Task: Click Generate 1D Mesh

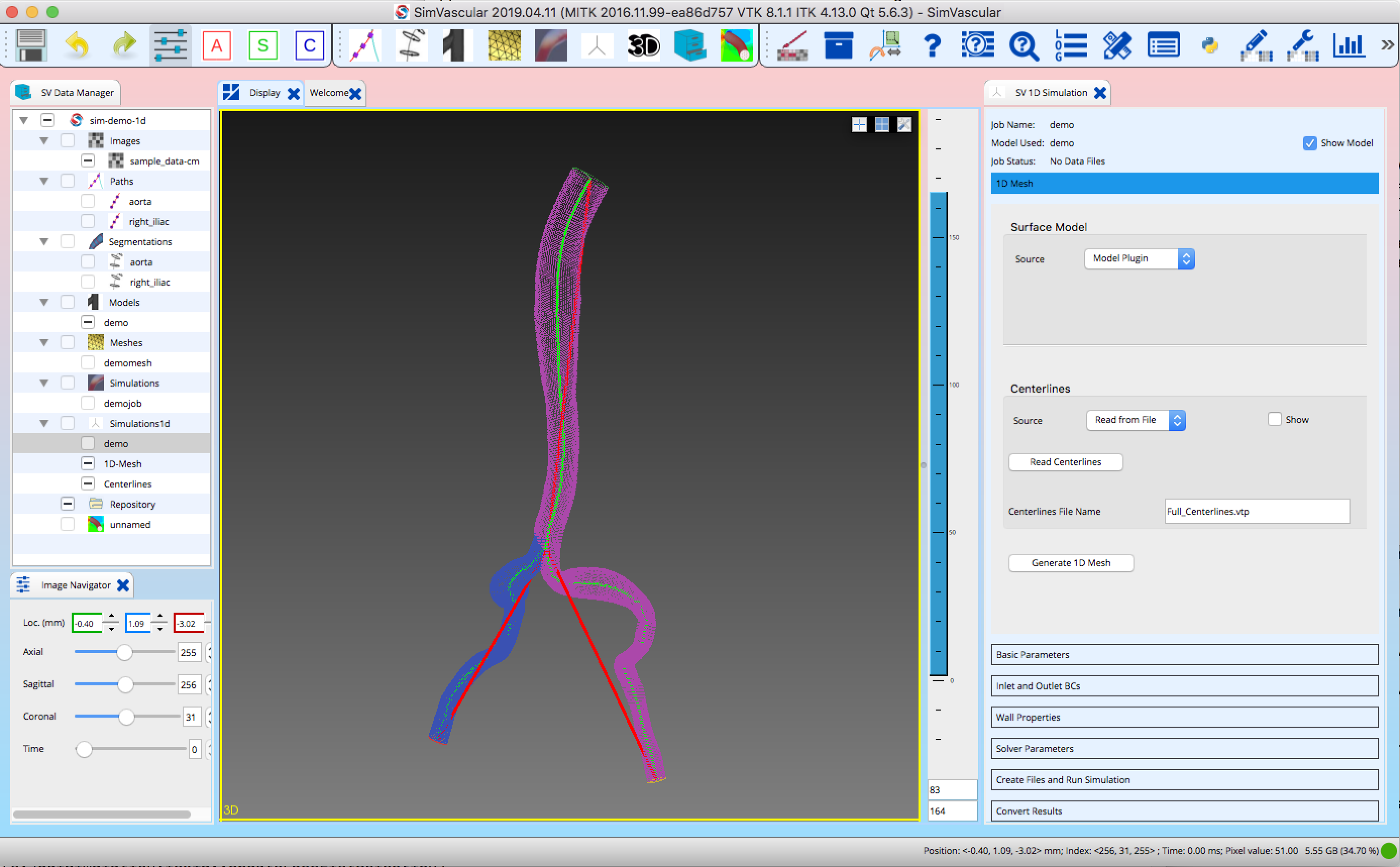Action: click(1071, 563)
